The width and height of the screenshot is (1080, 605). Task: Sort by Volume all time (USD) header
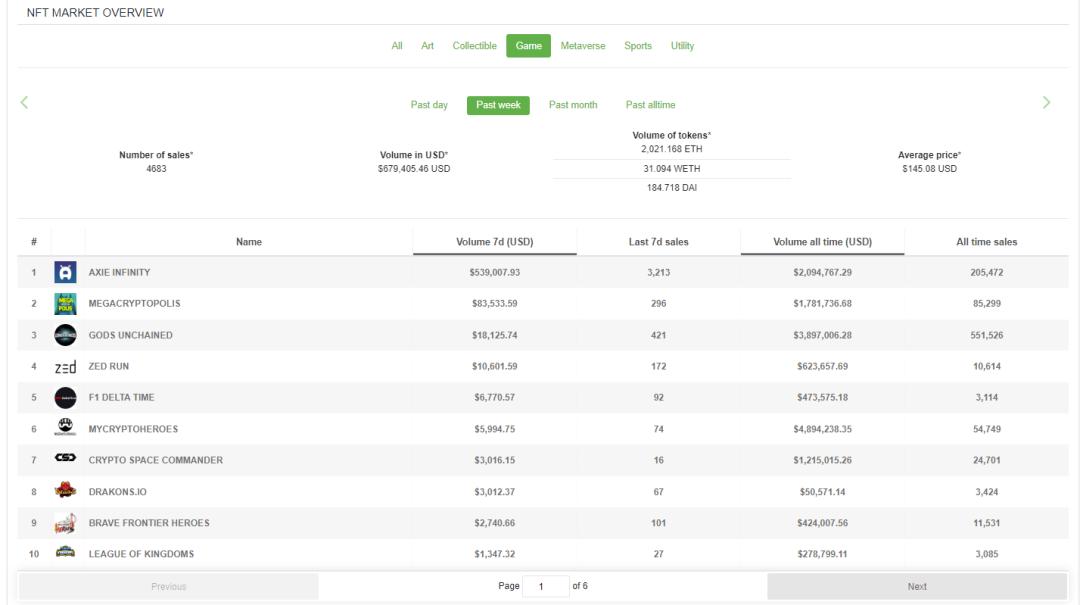click(x=822, y=242)
